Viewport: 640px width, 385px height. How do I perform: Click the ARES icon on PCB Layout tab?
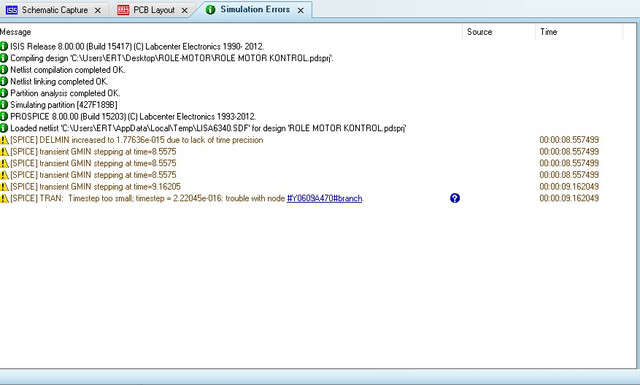click(123, 10)
